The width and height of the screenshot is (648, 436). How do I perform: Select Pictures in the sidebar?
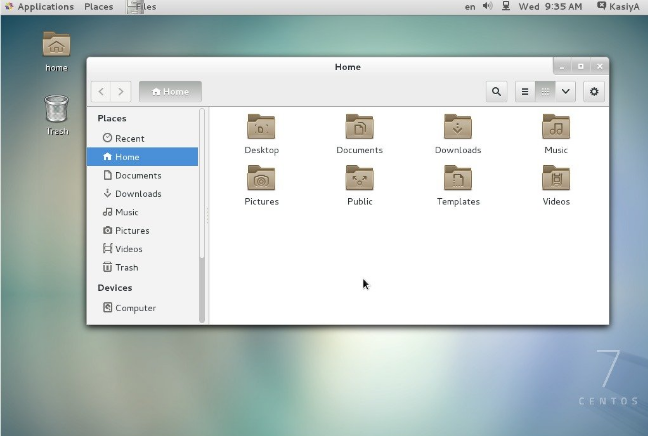143,230
